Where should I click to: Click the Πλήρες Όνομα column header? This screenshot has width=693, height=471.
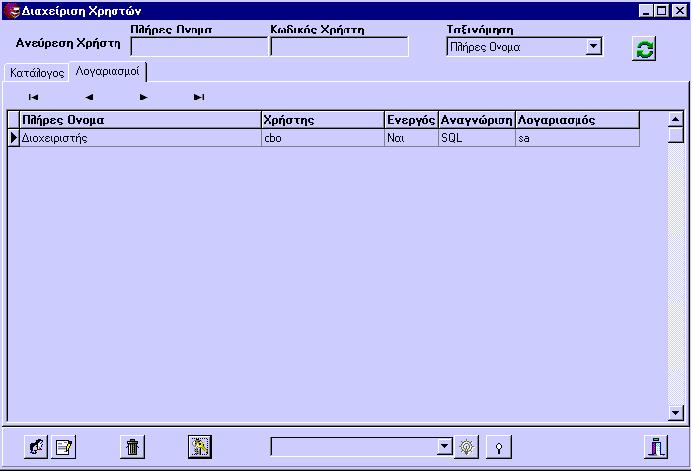tap(140, 120)
